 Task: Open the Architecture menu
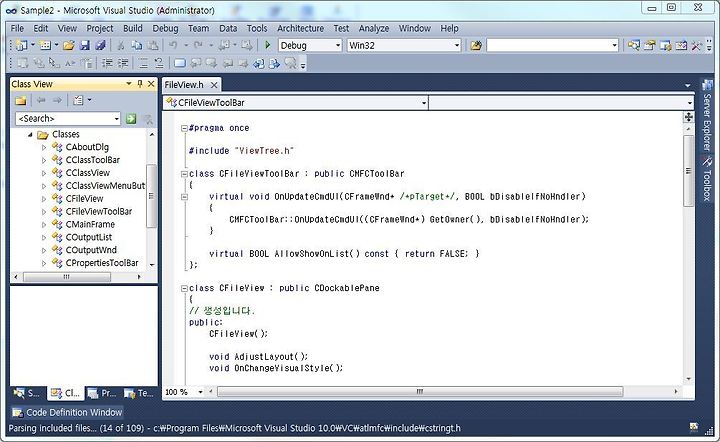tap(300, 28)
